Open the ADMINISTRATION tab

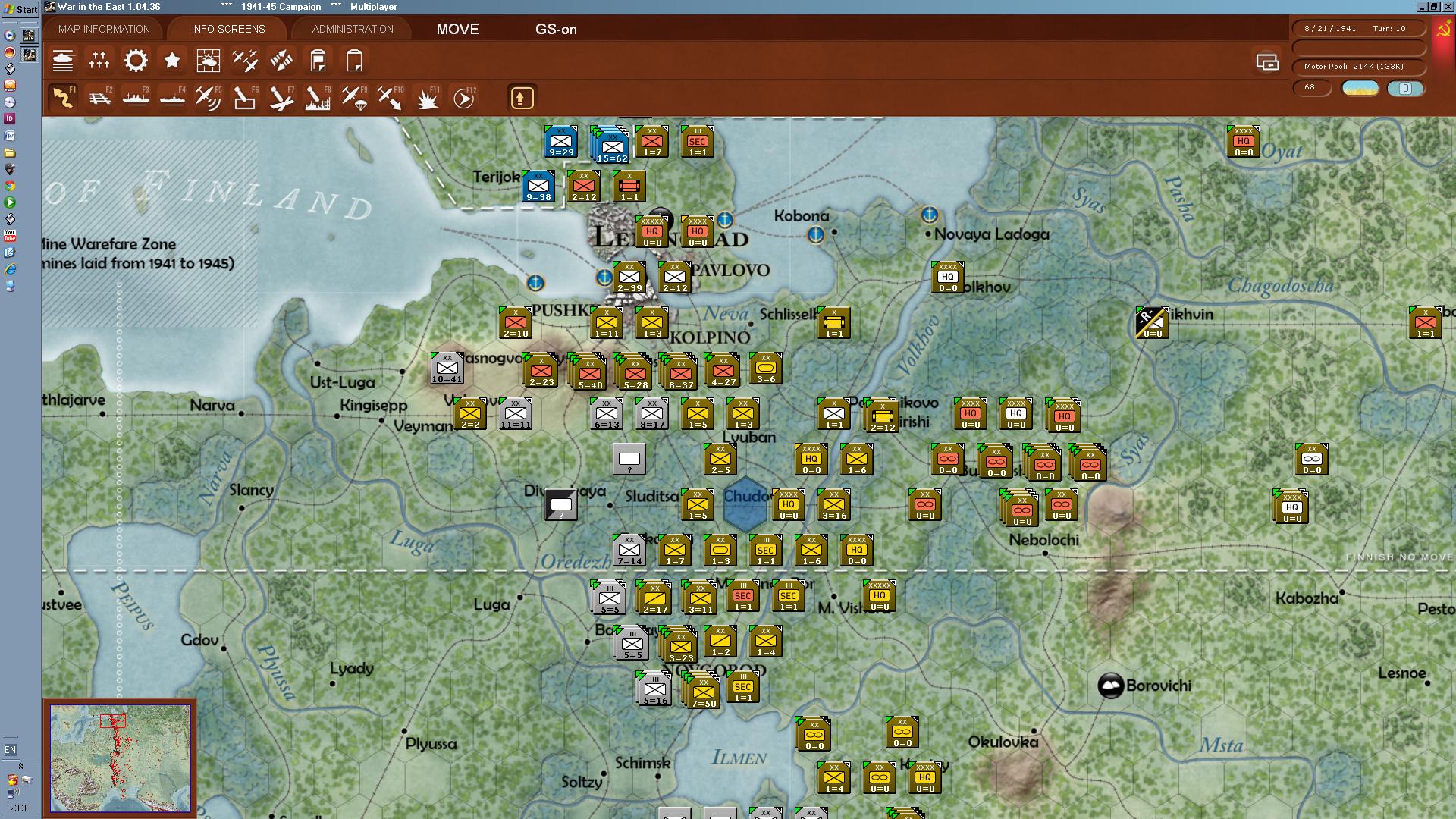pos(353,29)
